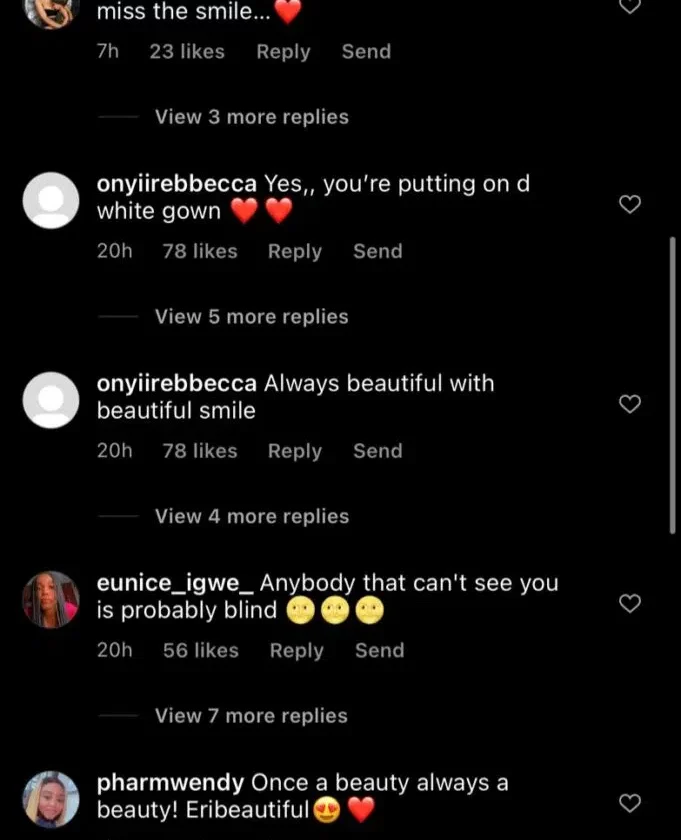Like the 'Always beautiful' comment heart

click(x=629, y=404)
